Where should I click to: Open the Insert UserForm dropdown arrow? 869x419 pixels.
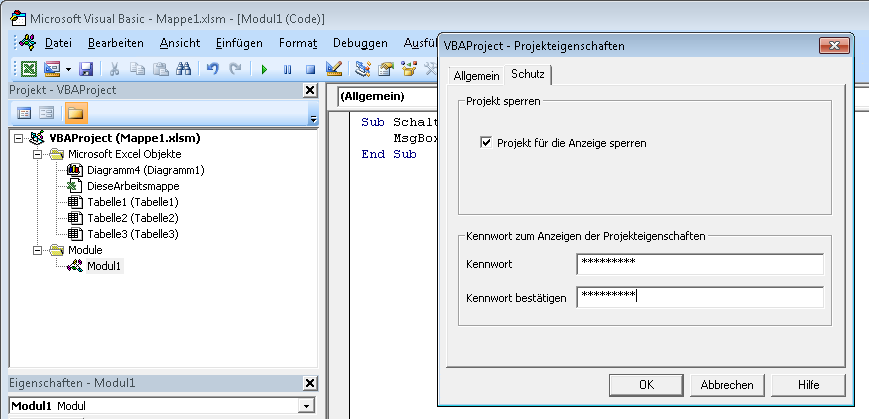tap(67, 69)
